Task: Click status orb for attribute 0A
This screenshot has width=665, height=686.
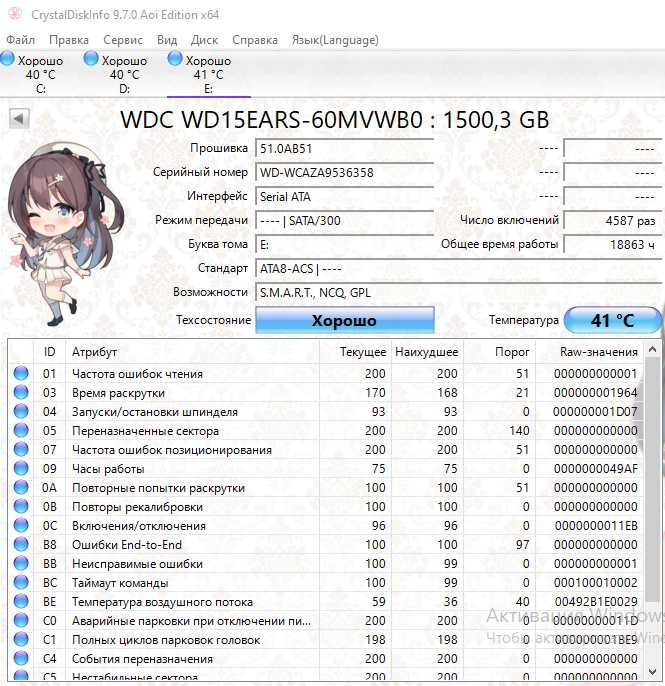Action: click(21, 487)
